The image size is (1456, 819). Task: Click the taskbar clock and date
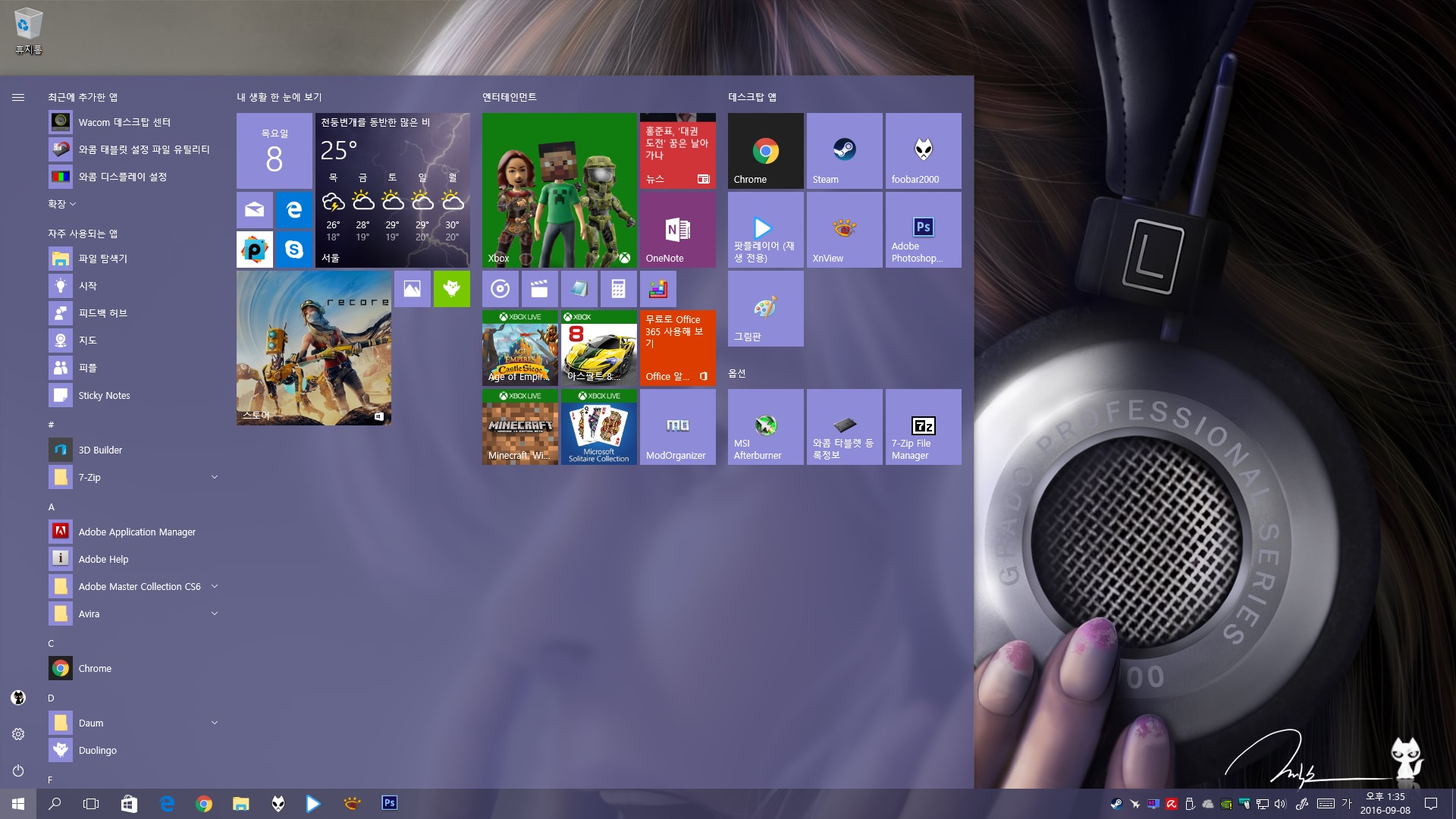pyautogui.click(x=1385, y=803)
